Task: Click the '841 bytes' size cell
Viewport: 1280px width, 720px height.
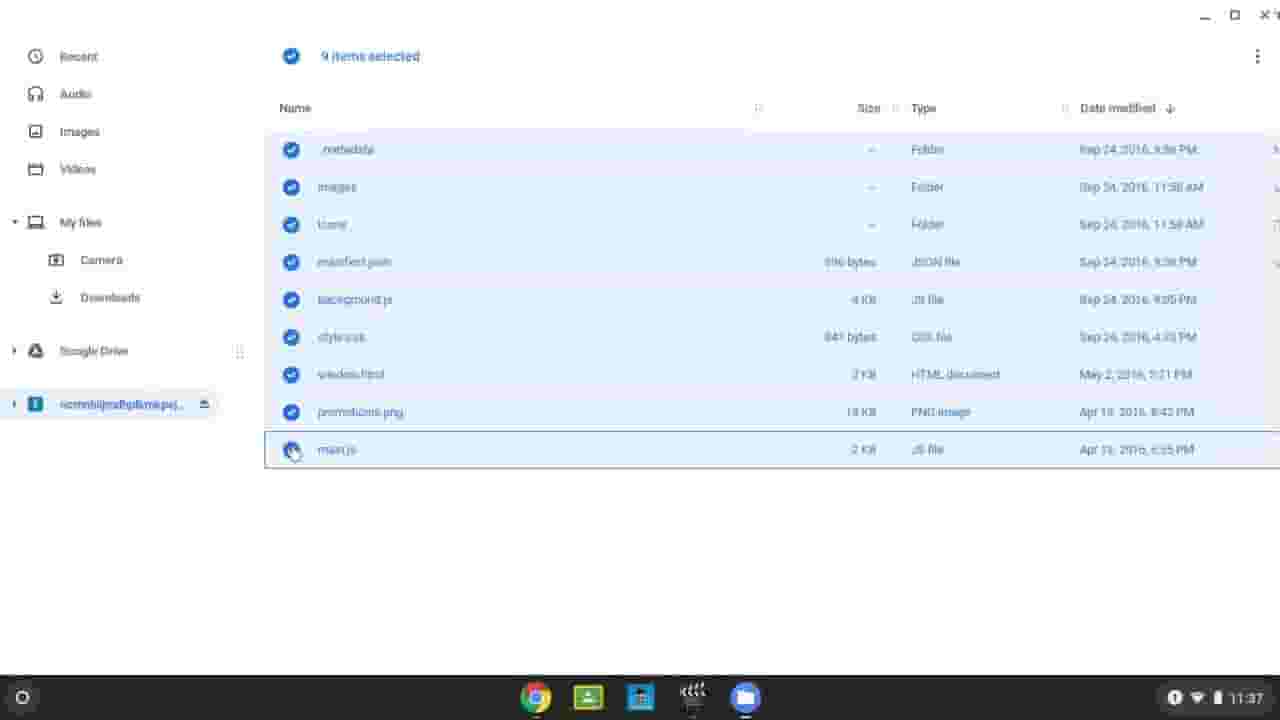Action: pos(850,337)
